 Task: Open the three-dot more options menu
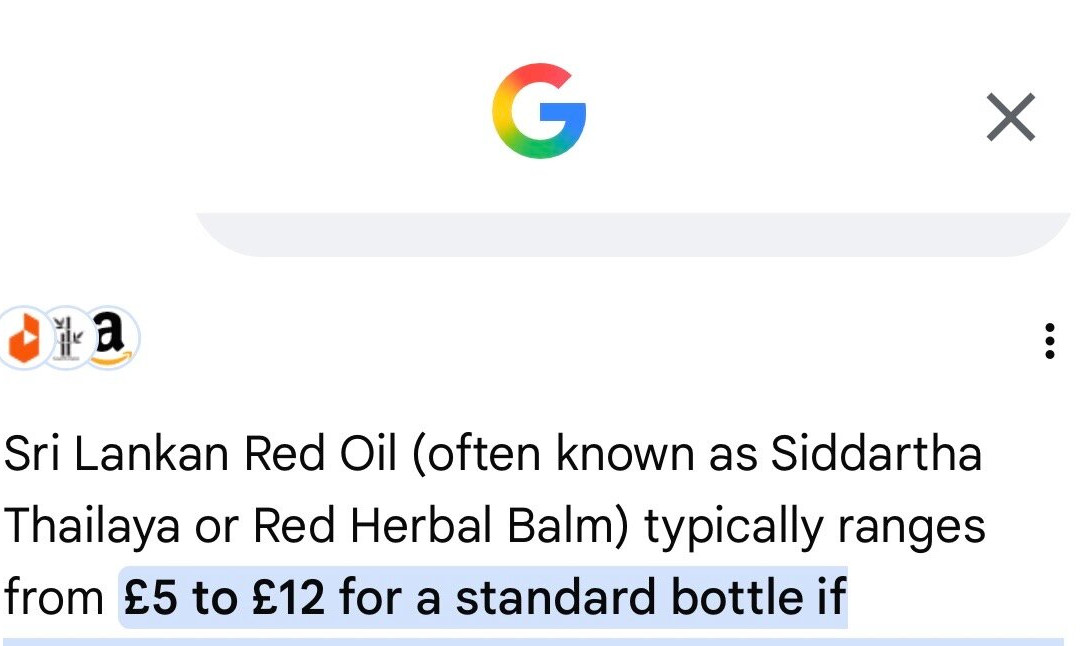point(1050,341)
